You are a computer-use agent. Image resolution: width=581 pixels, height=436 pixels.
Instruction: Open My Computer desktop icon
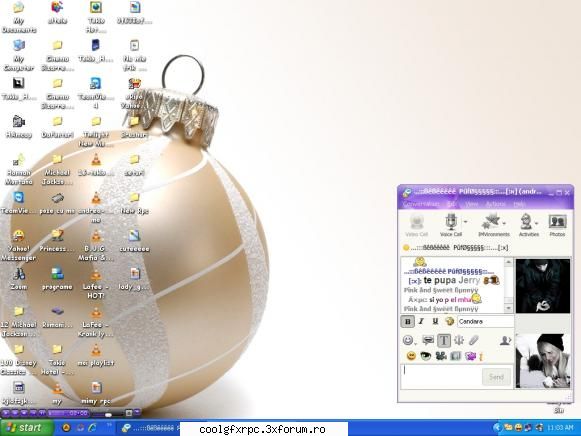(19, 55)
